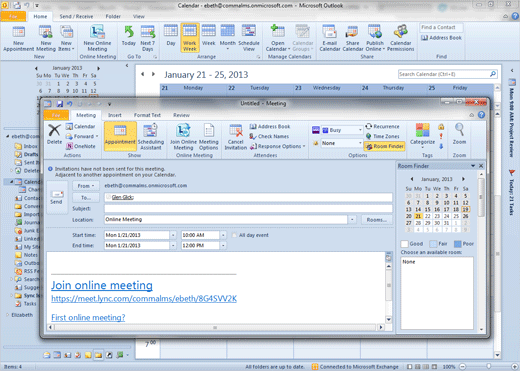
Task: Click the Rooms... button
Action: pos(377,220)
